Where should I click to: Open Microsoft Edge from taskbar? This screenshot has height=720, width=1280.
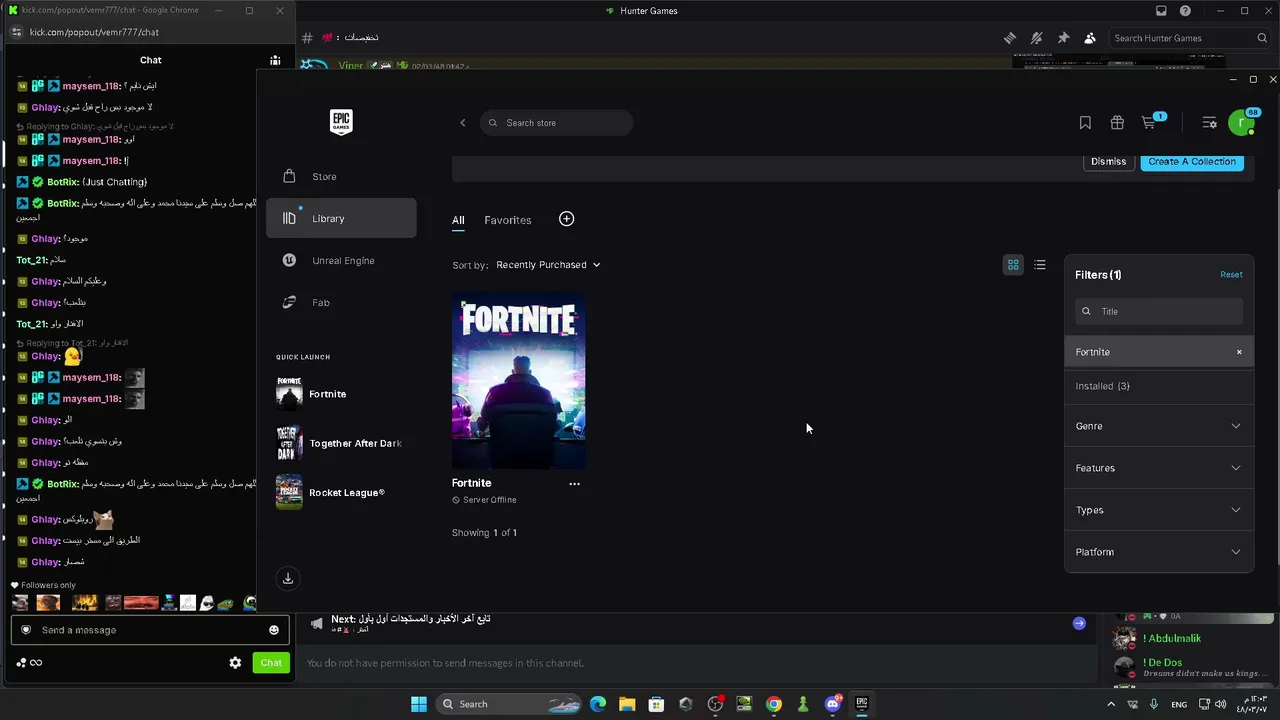pyautogui.click(x=598, y=704)
